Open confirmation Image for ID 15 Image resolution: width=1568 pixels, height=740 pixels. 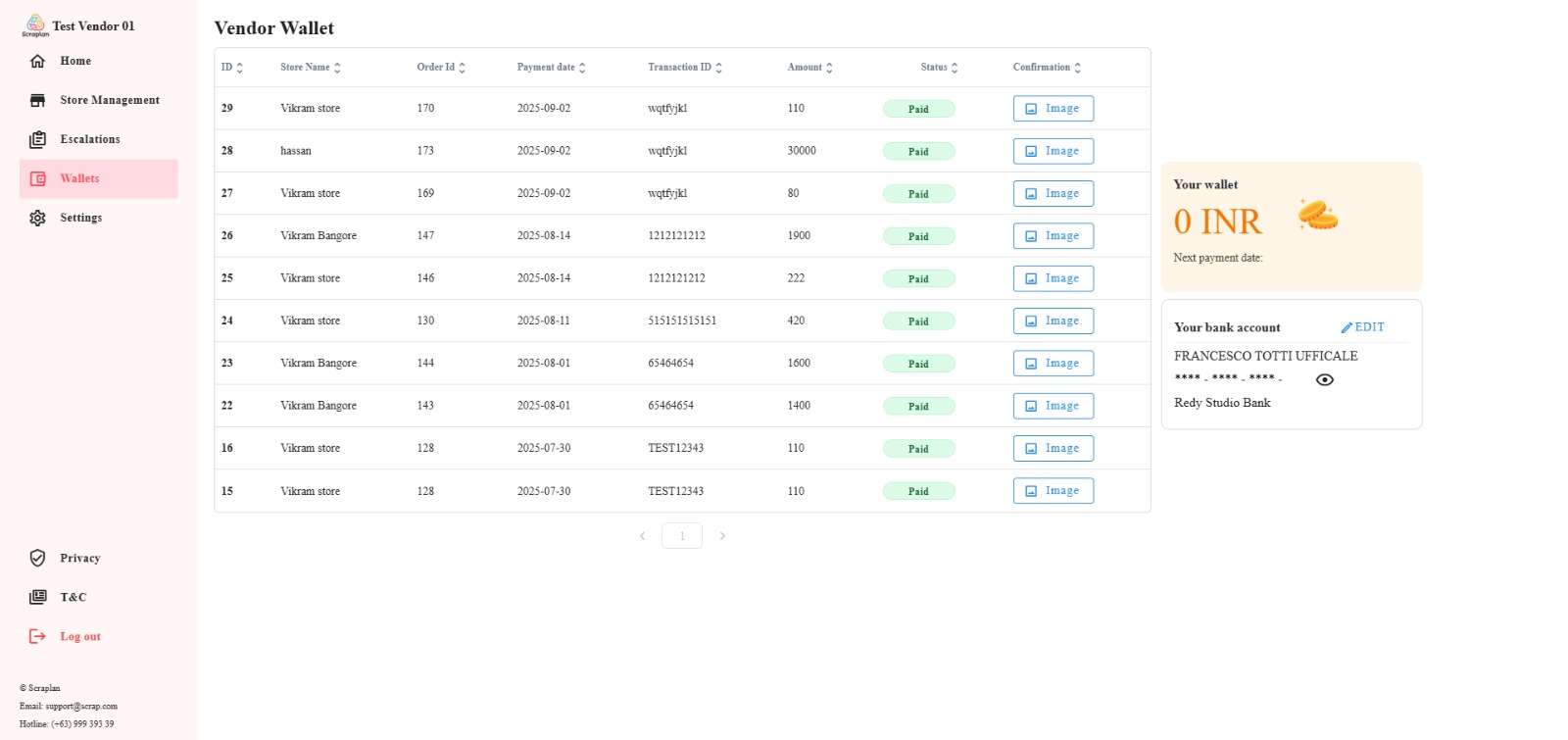[1053, 491]
